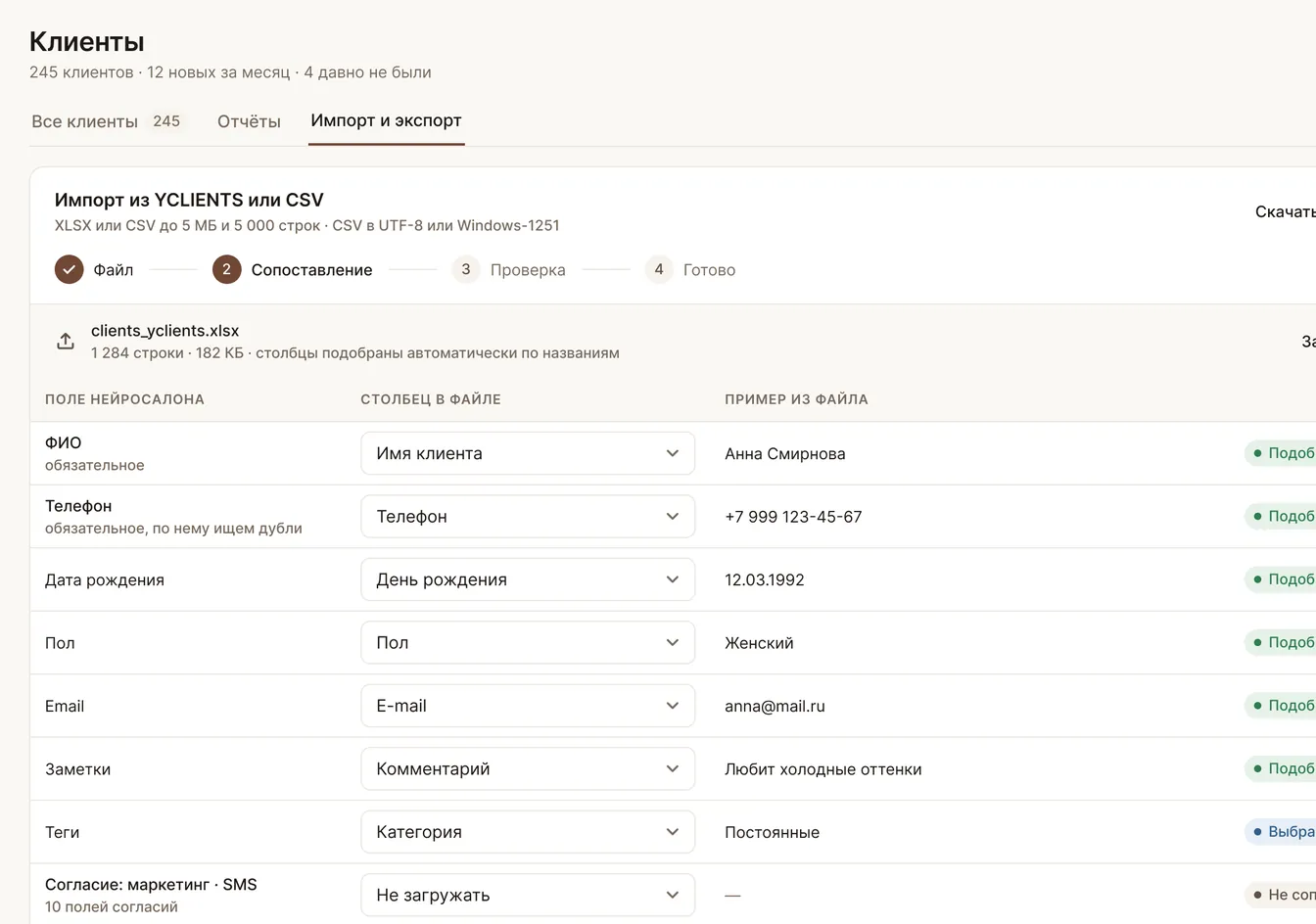Click the Файл step label
The image size is (1316, 924).
point(114,270)
